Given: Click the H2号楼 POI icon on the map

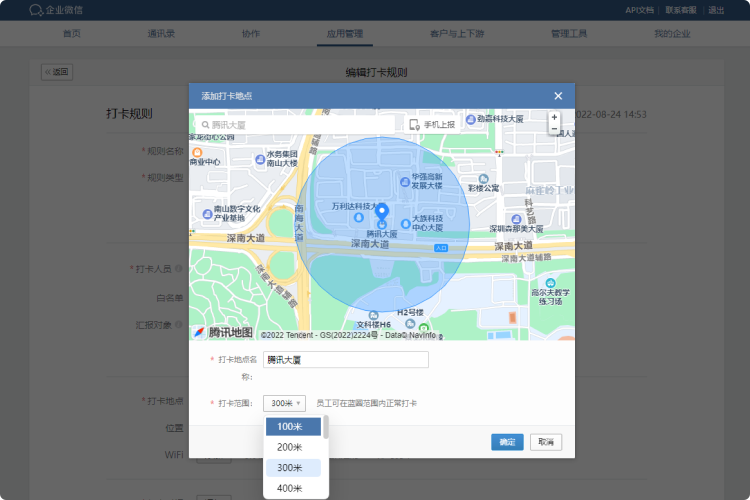Looking at the screenshot, I should pos(410,323).
